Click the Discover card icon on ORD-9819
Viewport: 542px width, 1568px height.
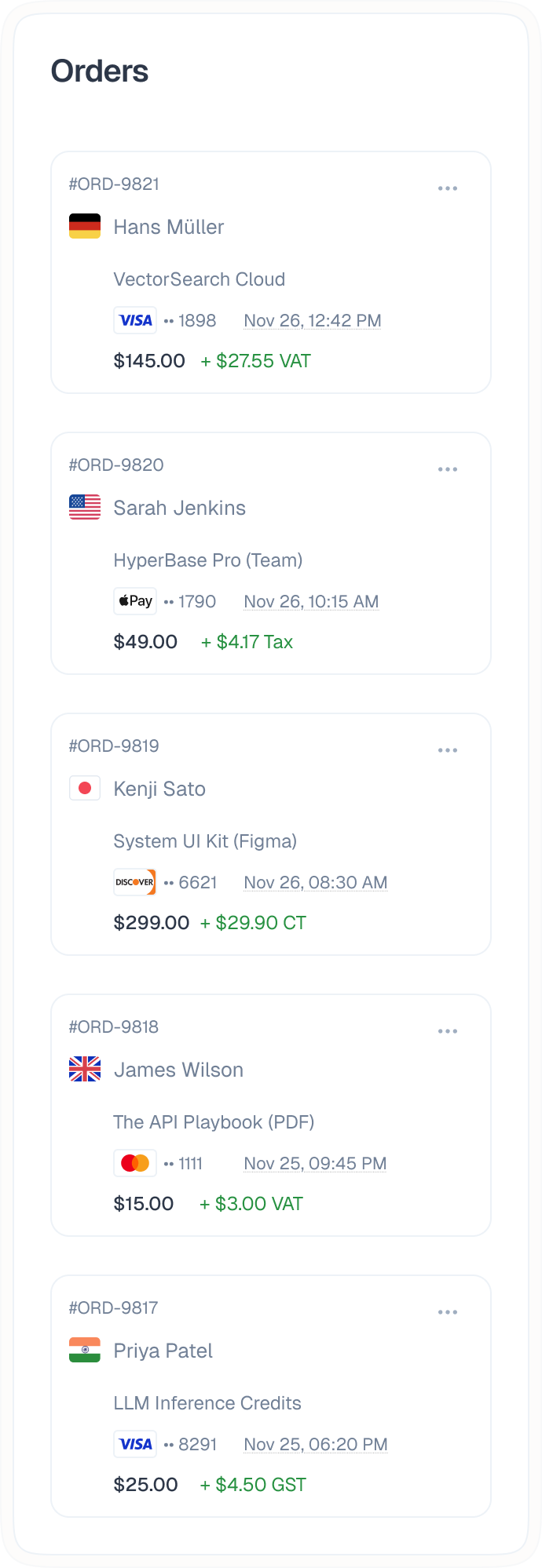coord(134,882)
